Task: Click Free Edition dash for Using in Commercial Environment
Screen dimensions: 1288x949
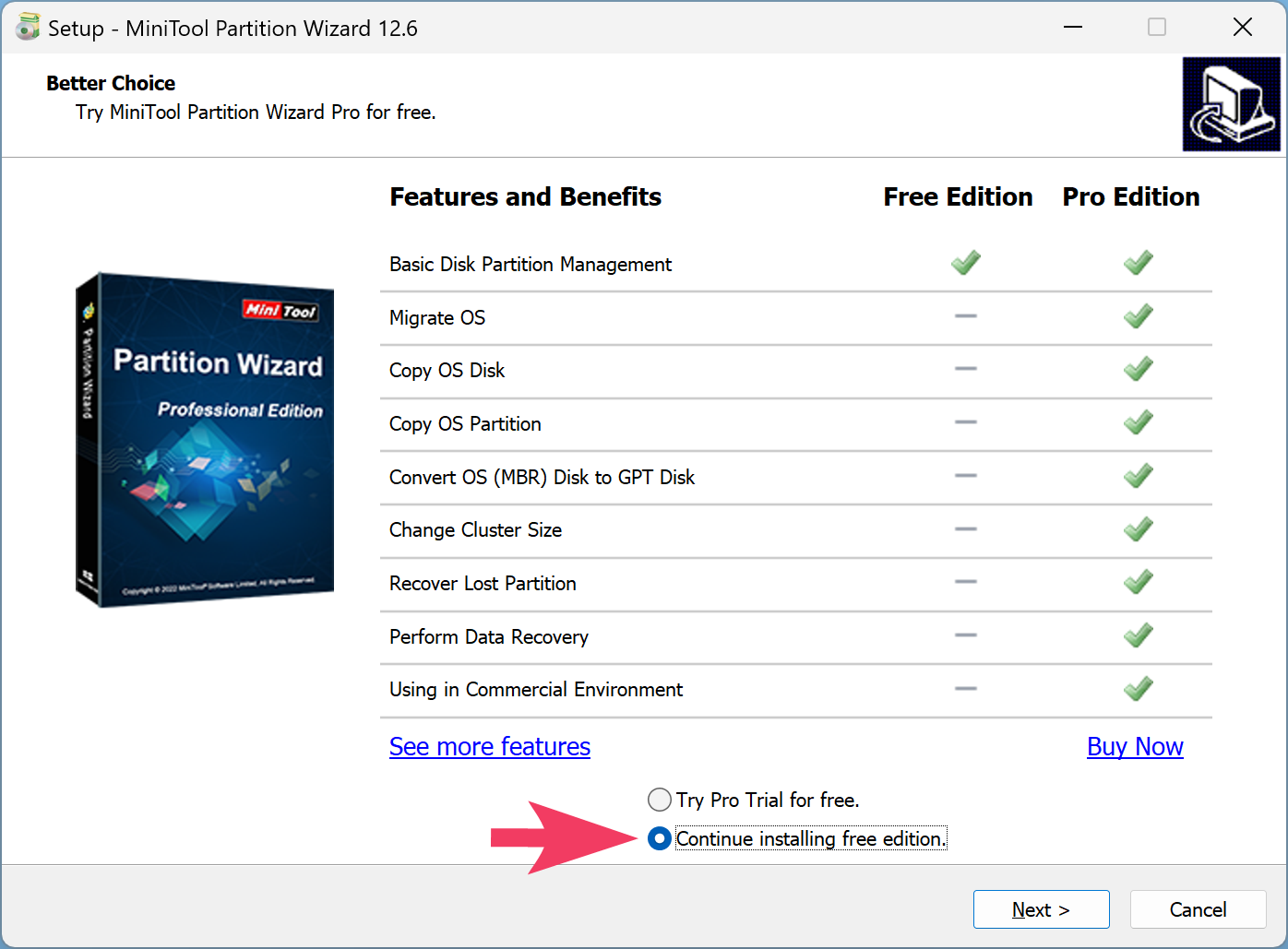Action: pyautogui.click(x=966, y=688)
